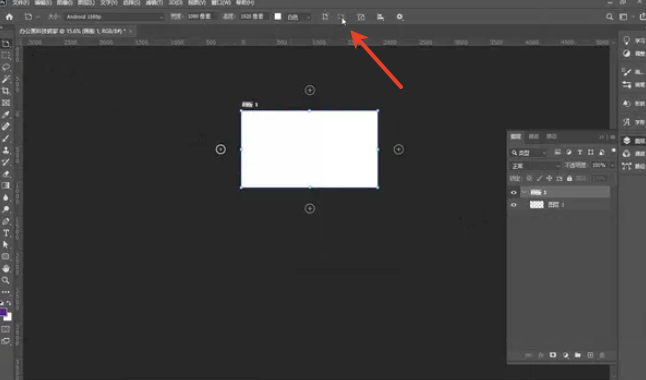Toggle visibility of the layer 1 row
The image size is (646, 380).
(x=513, y=205)
